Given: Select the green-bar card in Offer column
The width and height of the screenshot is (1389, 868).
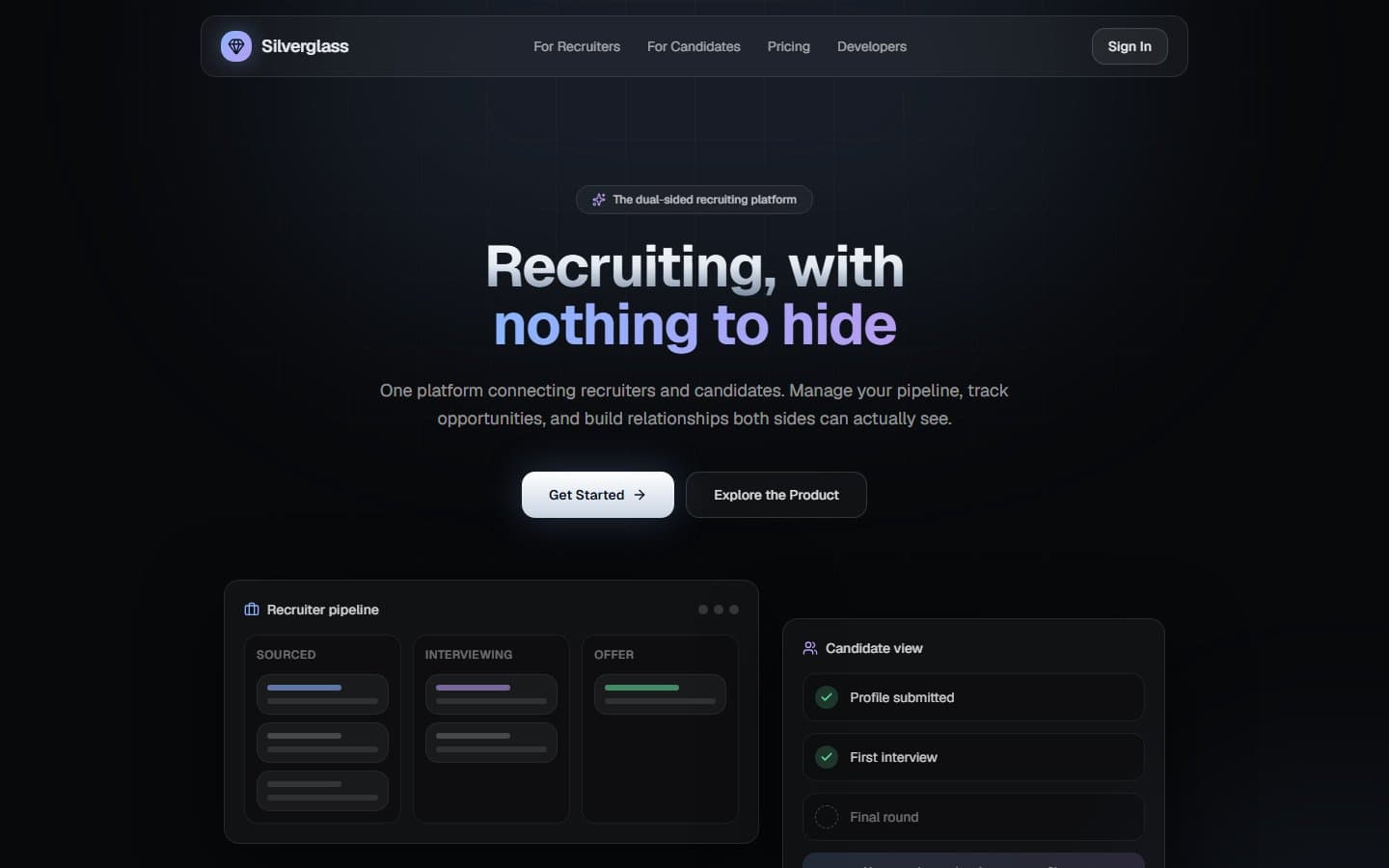Looking at the screenshot, I should (660, 694).
